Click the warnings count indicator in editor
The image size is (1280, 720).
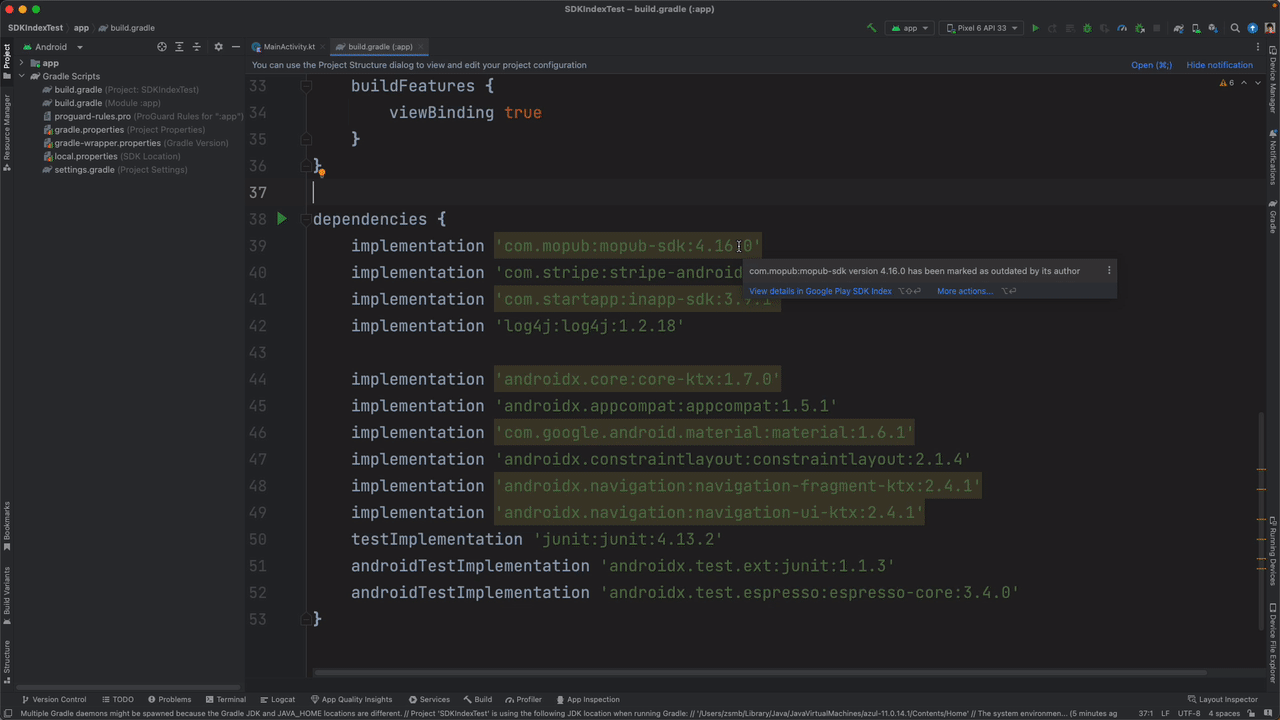1228,83
